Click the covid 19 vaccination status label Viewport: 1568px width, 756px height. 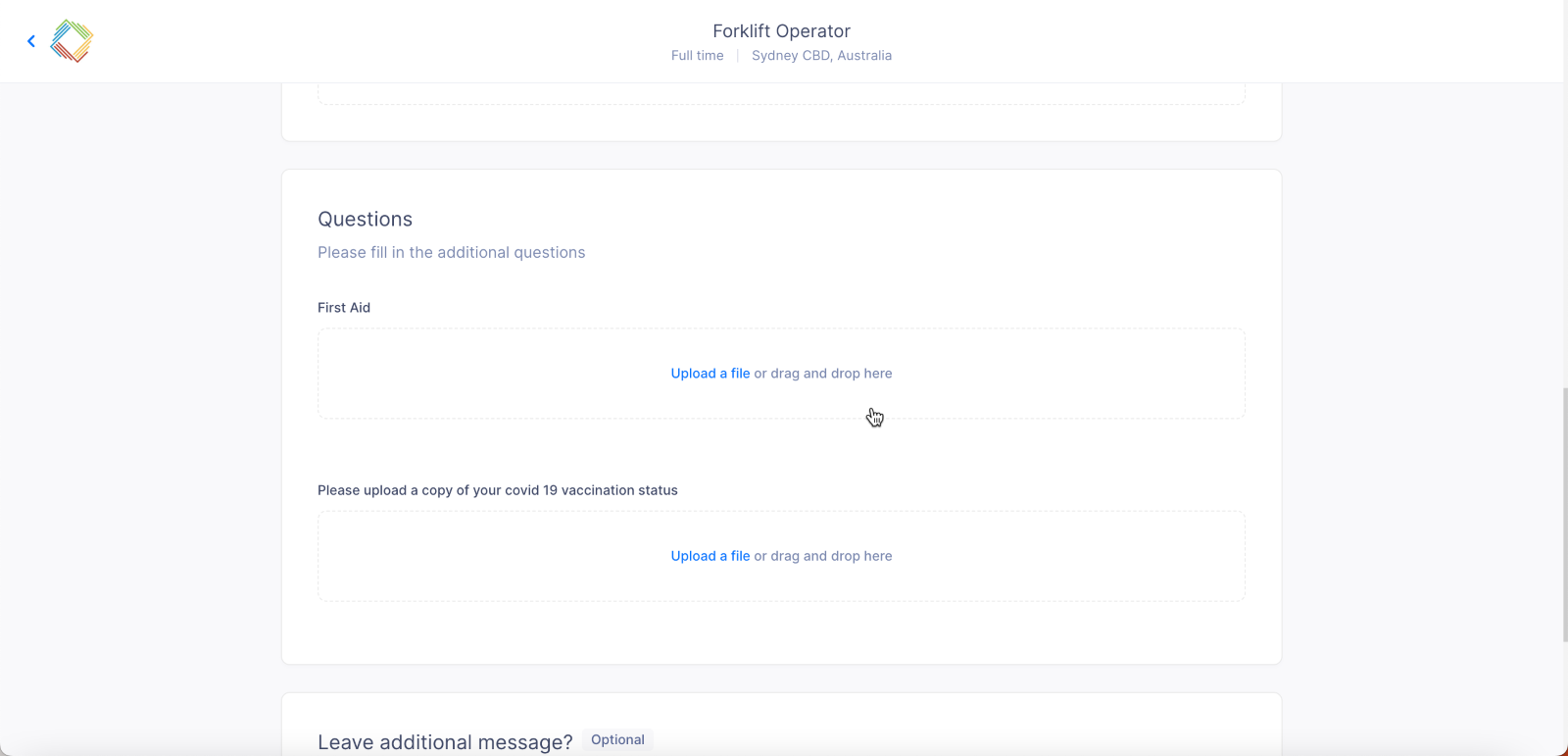pos(498,490)
